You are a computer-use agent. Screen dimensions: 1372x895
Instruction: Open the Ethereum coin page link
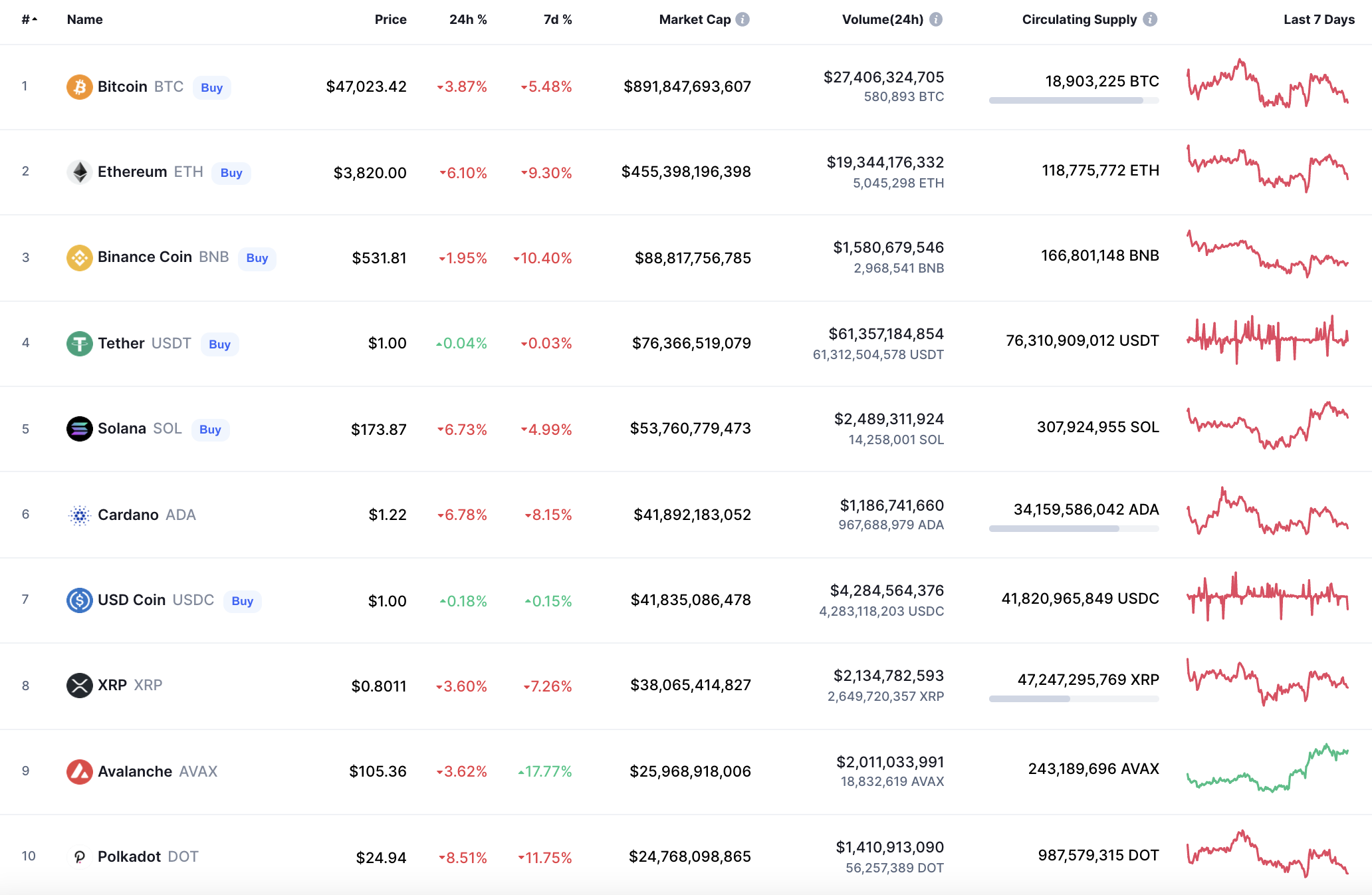[x=132, y=172]
